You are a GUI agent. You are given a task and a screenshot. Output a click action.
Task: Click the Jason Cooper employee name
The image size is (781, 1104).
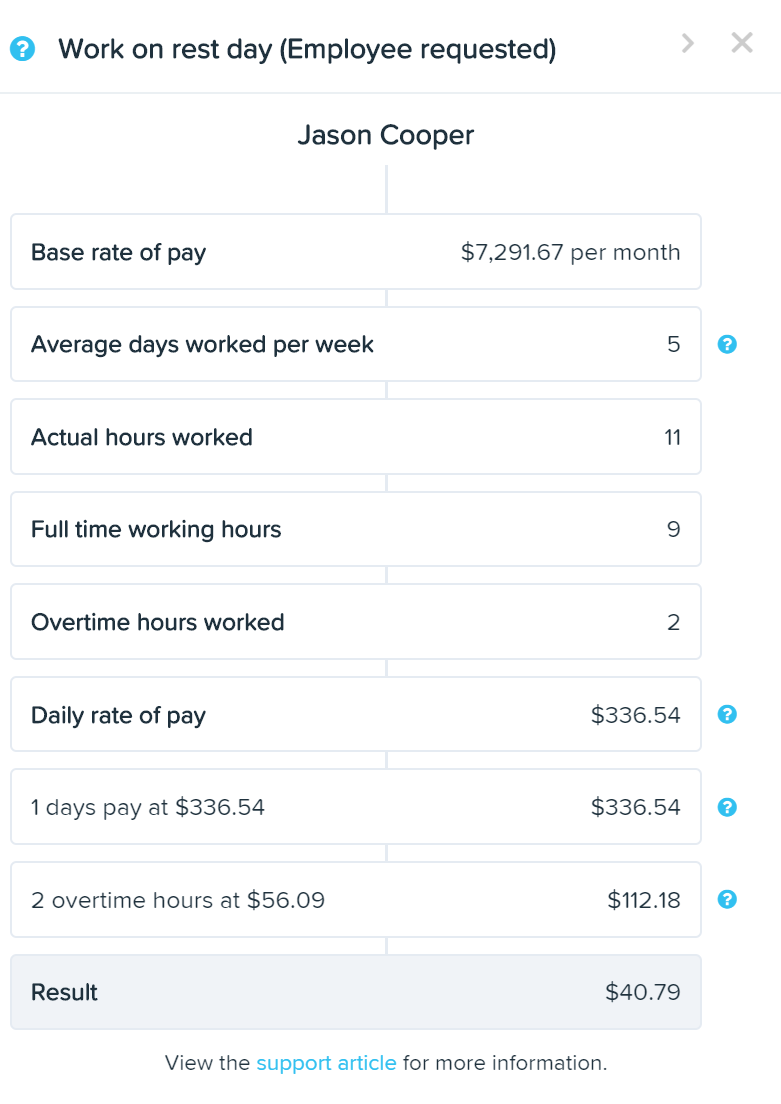pyautogui.click(x=386, y=135)
